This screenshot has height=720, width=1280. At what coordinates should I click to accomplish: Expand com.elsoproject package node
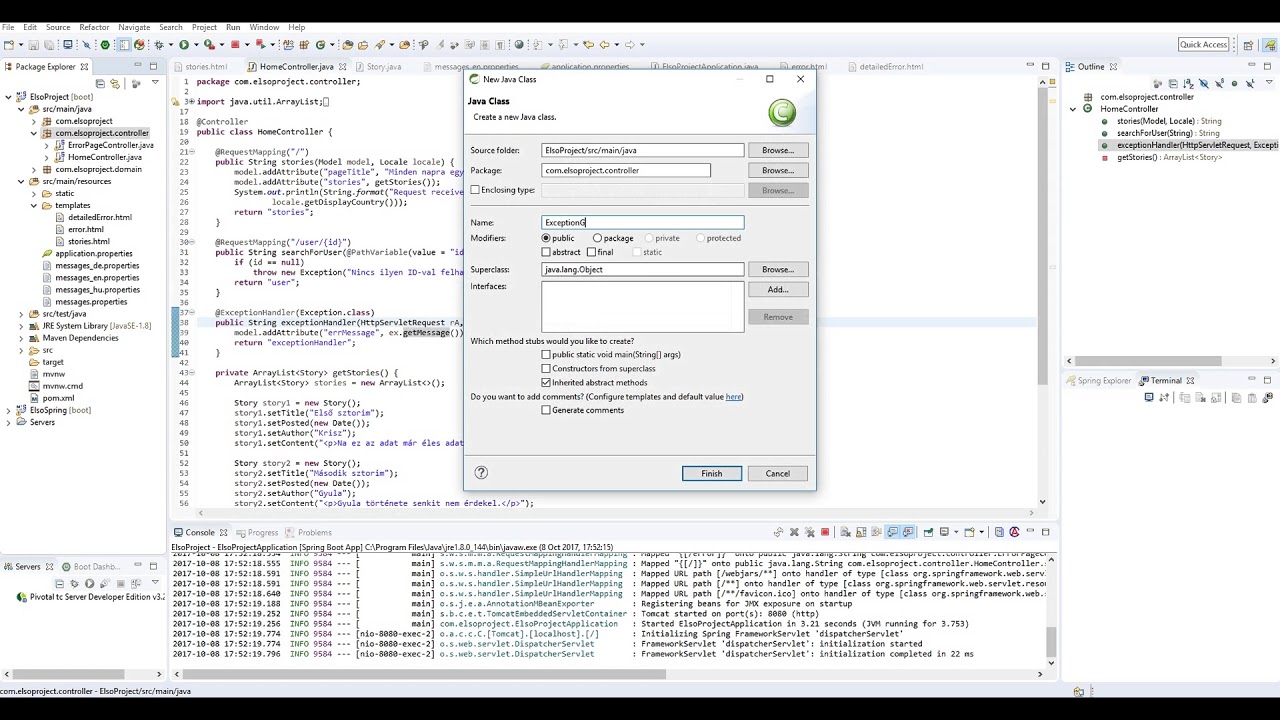click(x=33, y=121)
